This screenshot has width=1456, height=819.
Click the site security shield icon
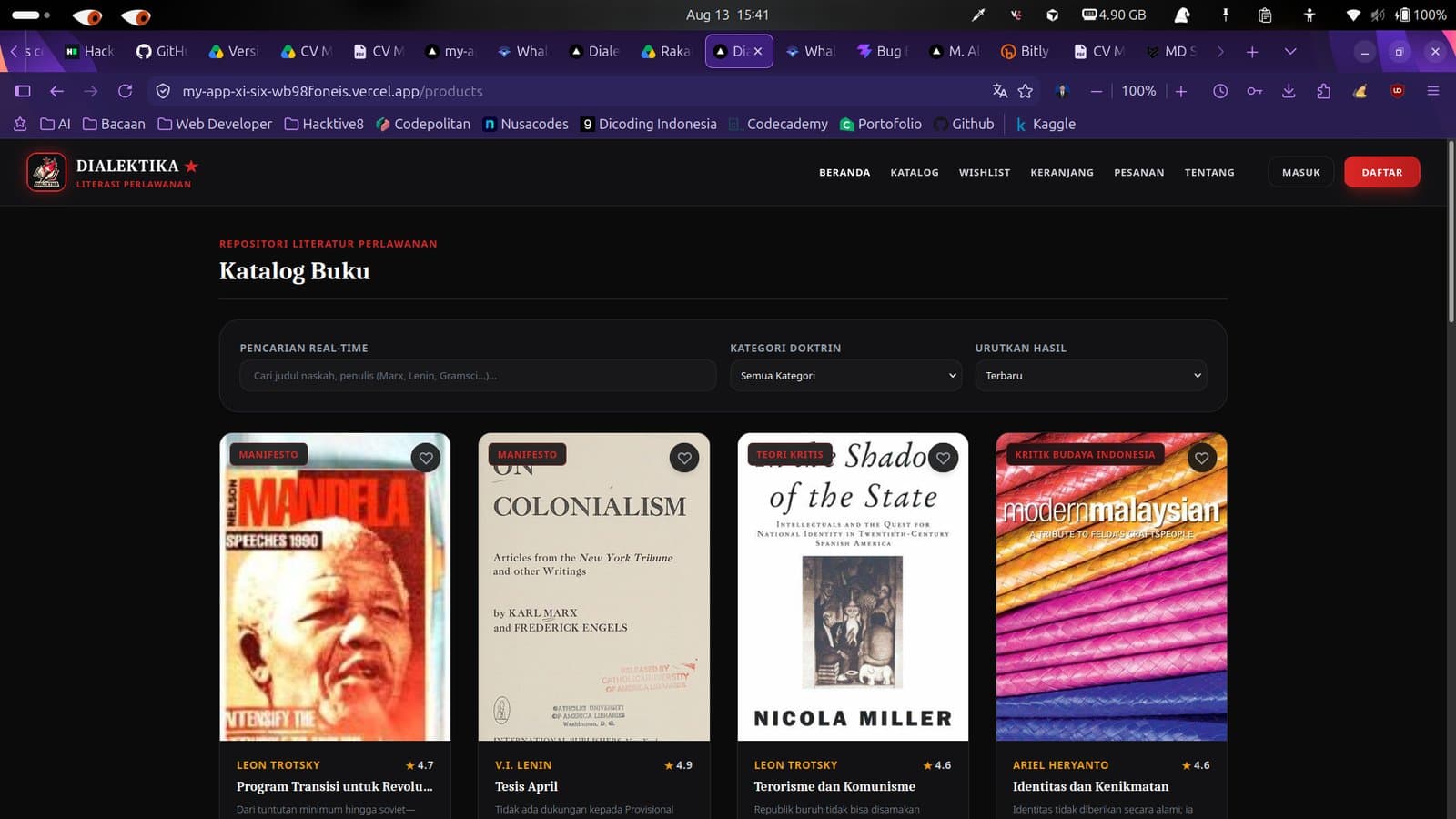coord(163,91)
